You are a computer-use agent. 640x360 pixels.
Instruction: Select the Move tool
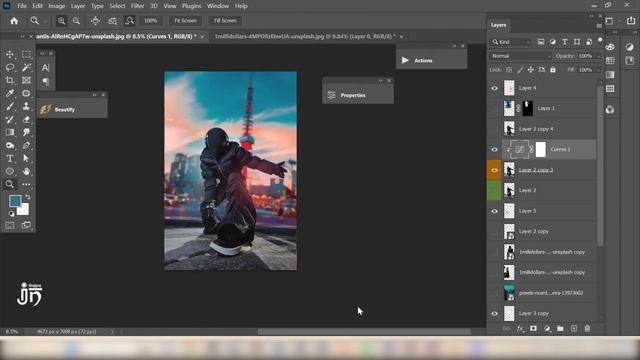coord(10,54)
